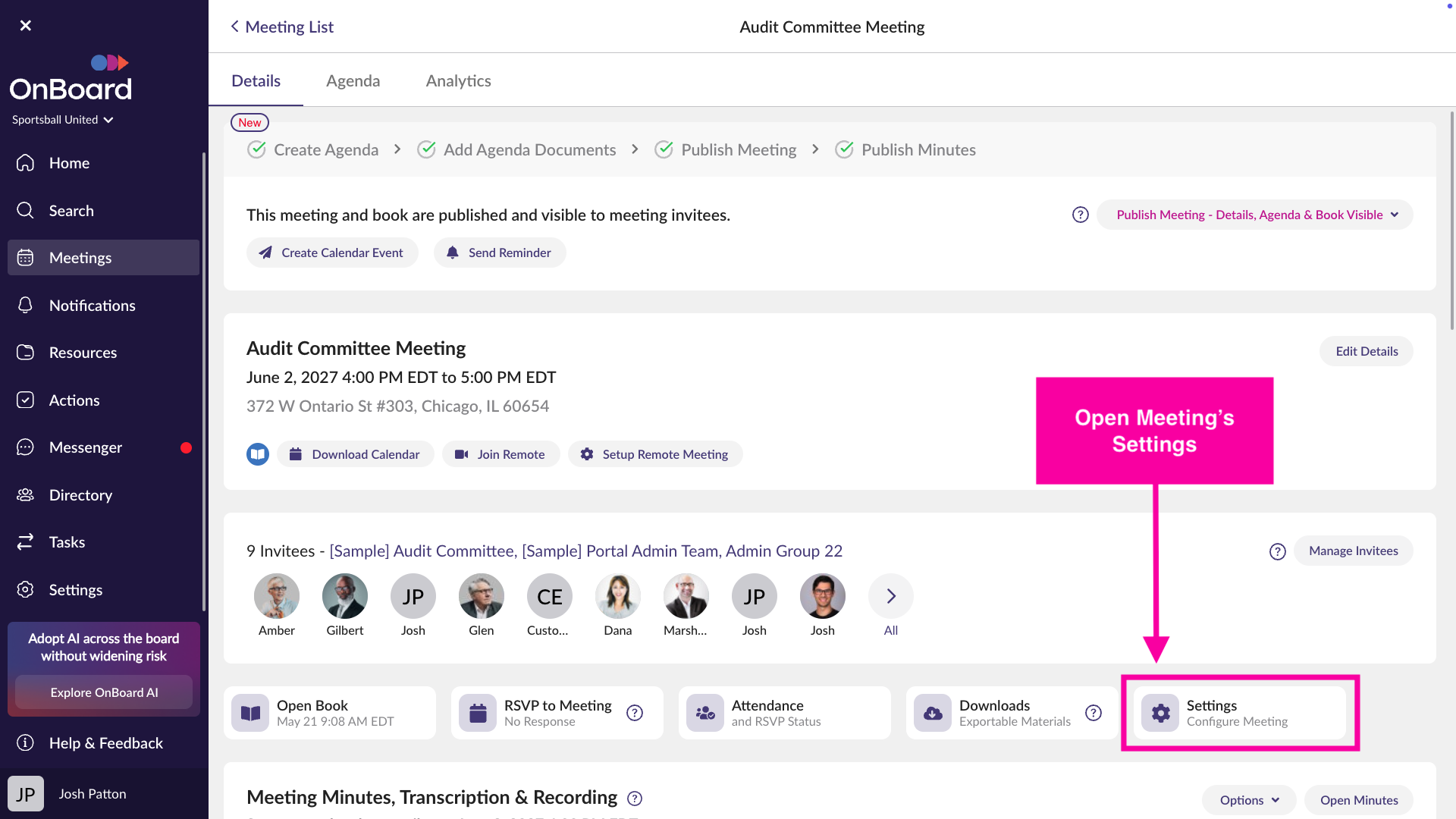Expand the Options dropdown for Minutes

1249,800
